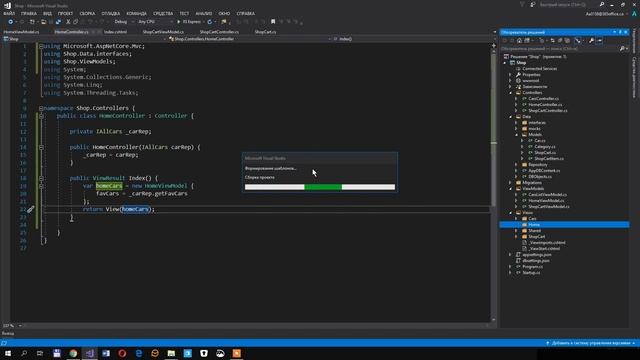Collapse the namespace Shop.Controllers block
Image resolution: width=640 pixels, height=360 pixels.
(41, 108)
